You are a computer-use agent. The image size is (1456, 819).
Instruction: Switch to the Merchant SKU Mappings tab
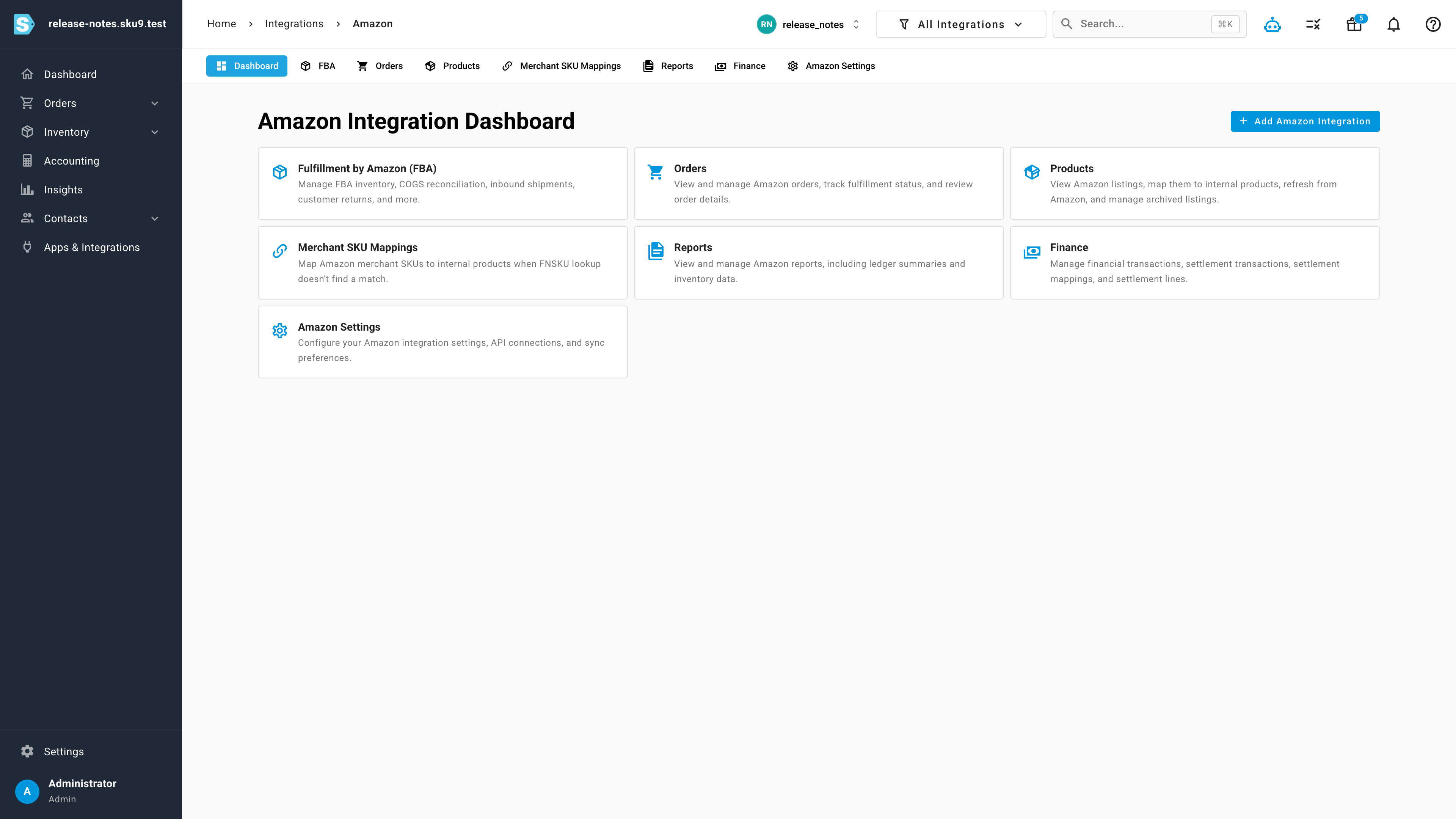(561, 66)
